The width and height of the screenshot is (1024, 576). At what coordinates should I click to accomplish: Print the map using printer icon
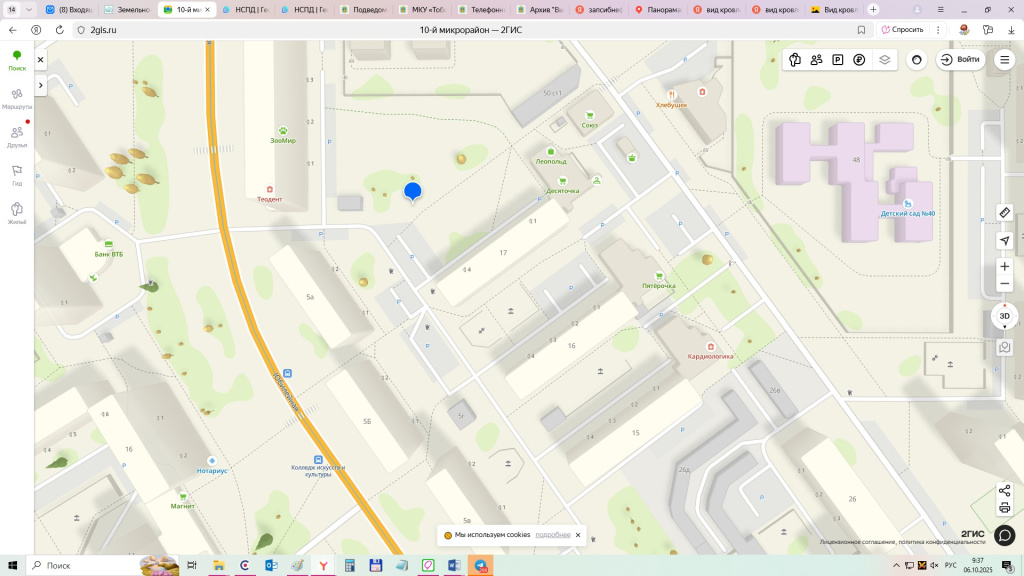(1005, 508)
